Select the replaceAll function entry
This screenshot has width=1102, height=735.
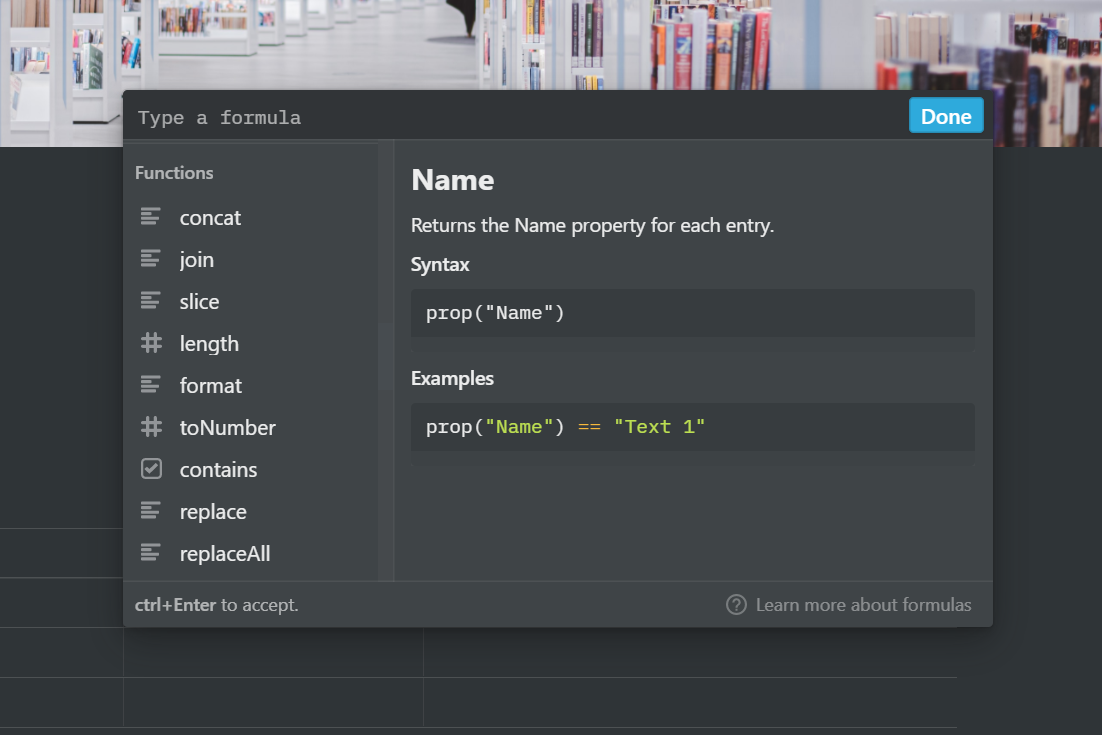(x=252, y=554)
